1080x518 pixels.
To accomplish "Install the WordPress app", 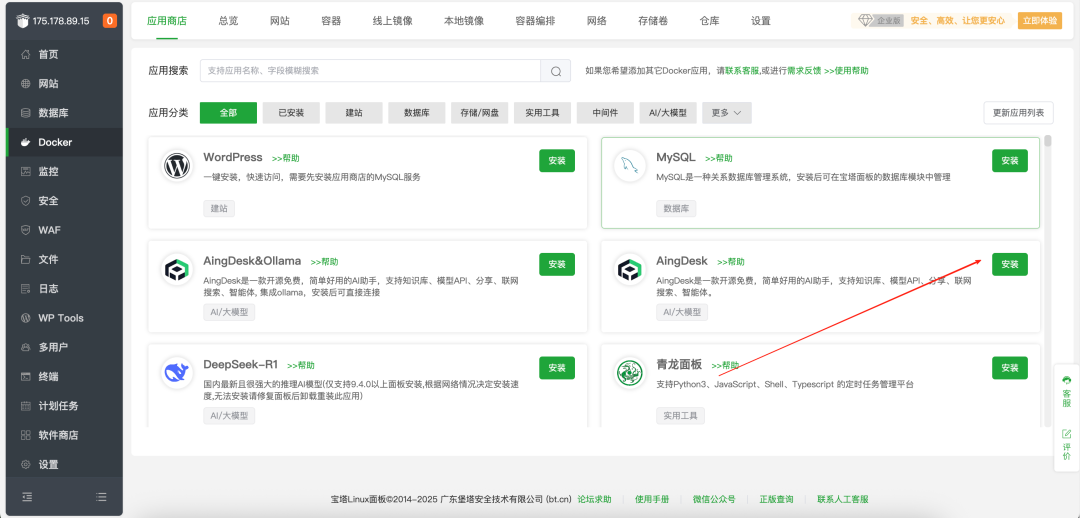I will pos(557,160).
